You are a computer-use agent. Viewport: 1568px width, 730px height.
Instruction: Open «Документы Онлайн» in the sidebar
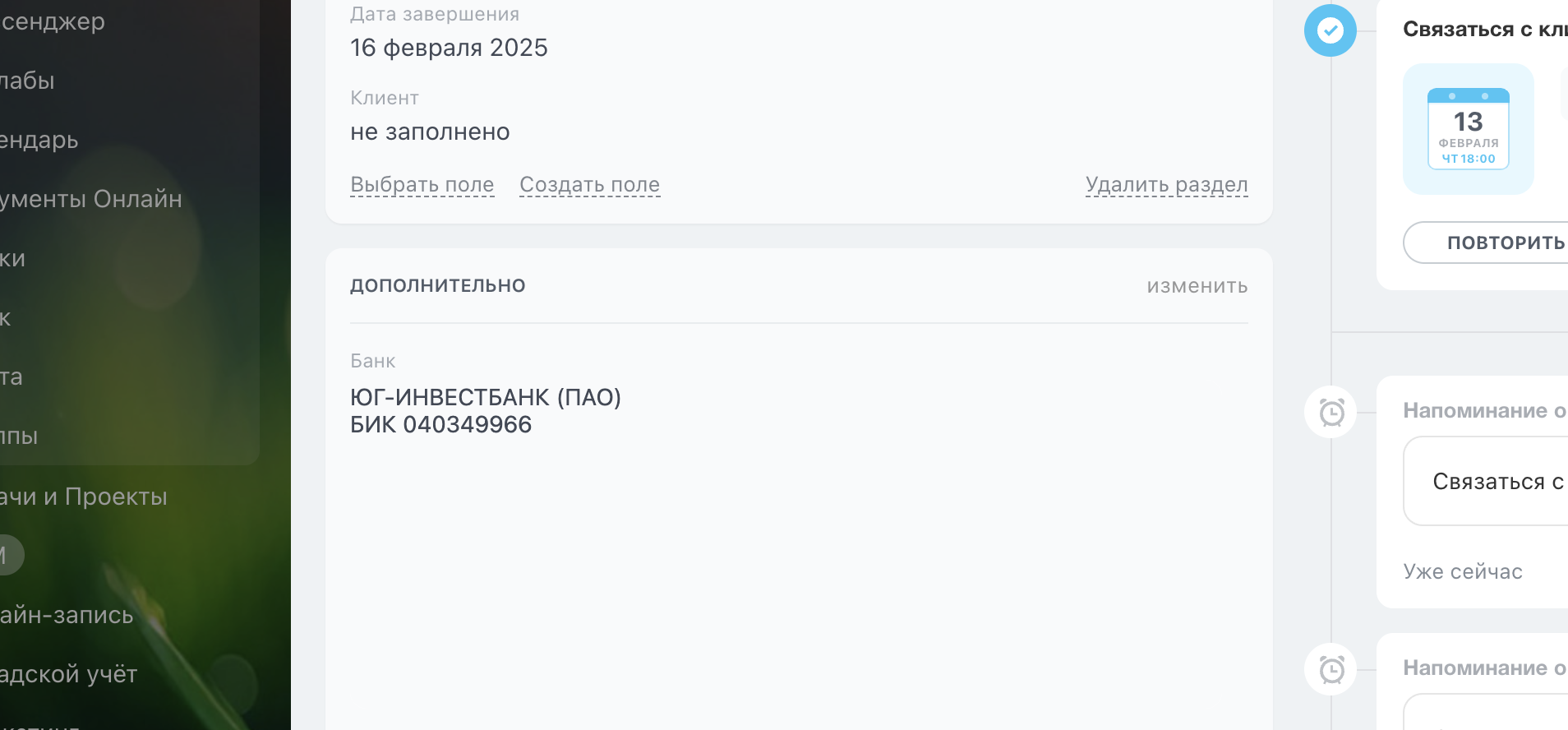[90, 199]
